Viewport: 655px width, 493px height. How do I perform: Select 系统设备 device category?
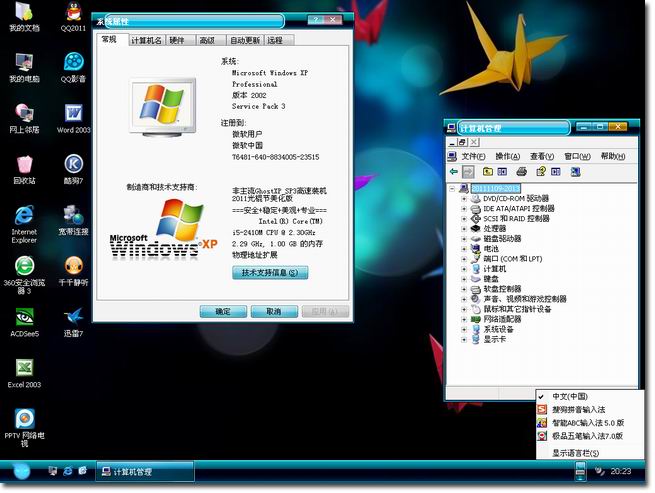pyautogui.click(x=498, y=330)
